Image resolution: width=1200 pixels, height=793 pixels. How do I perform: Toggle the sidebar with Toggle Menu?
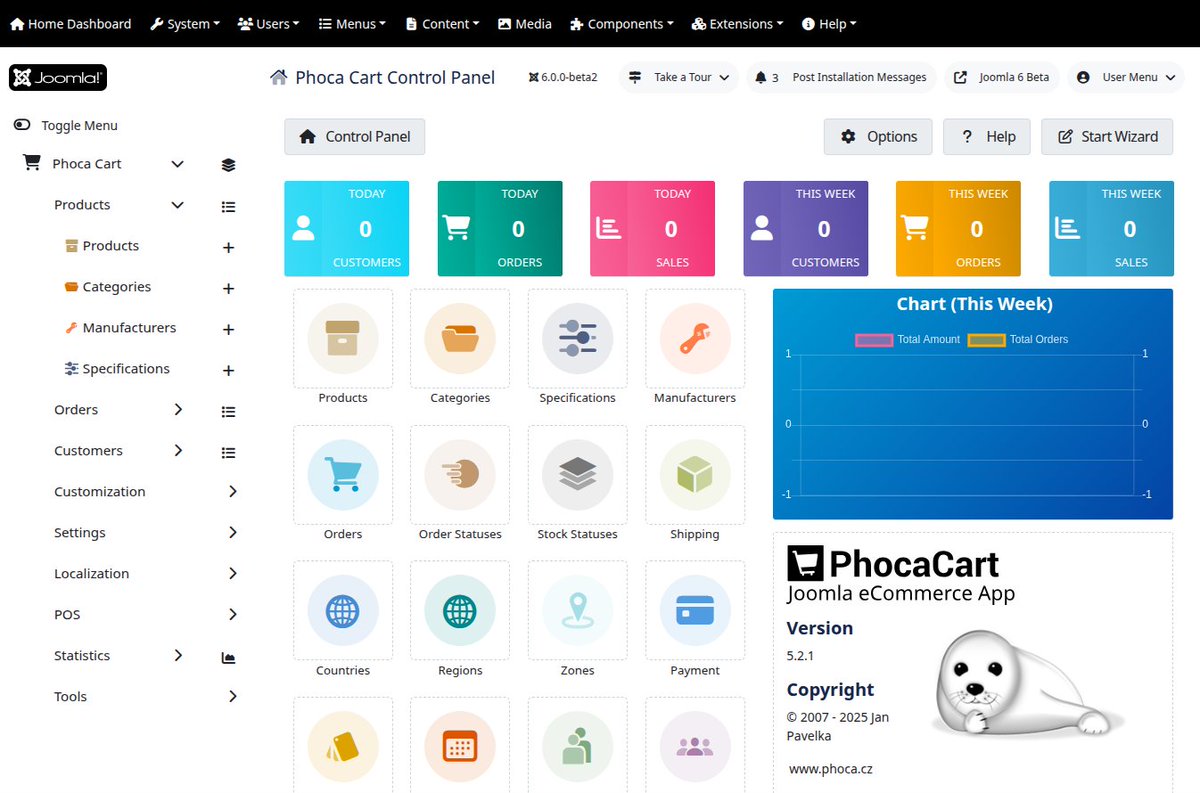pos(70,125)
